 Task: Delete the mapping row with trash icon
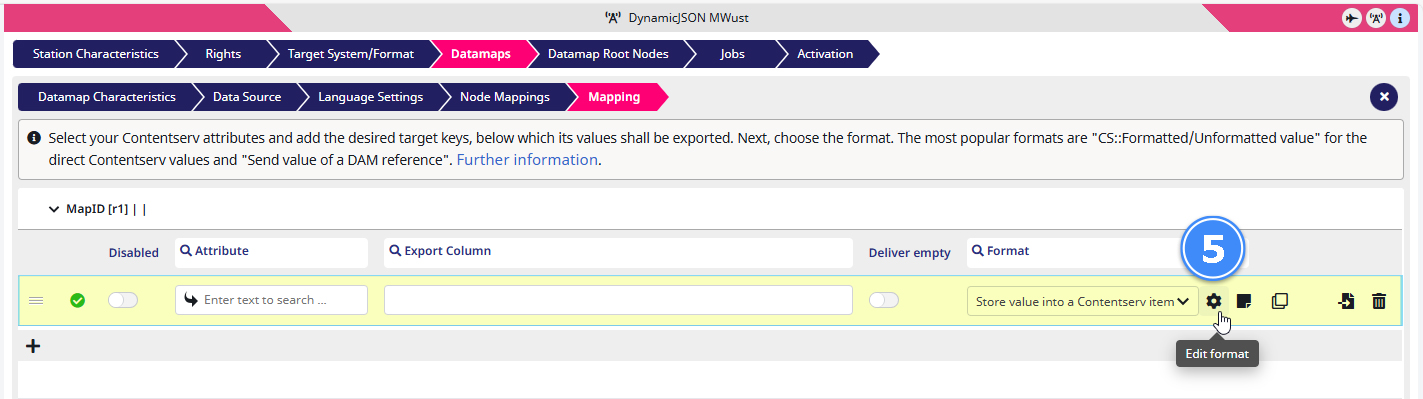(x=1379, y=301)
